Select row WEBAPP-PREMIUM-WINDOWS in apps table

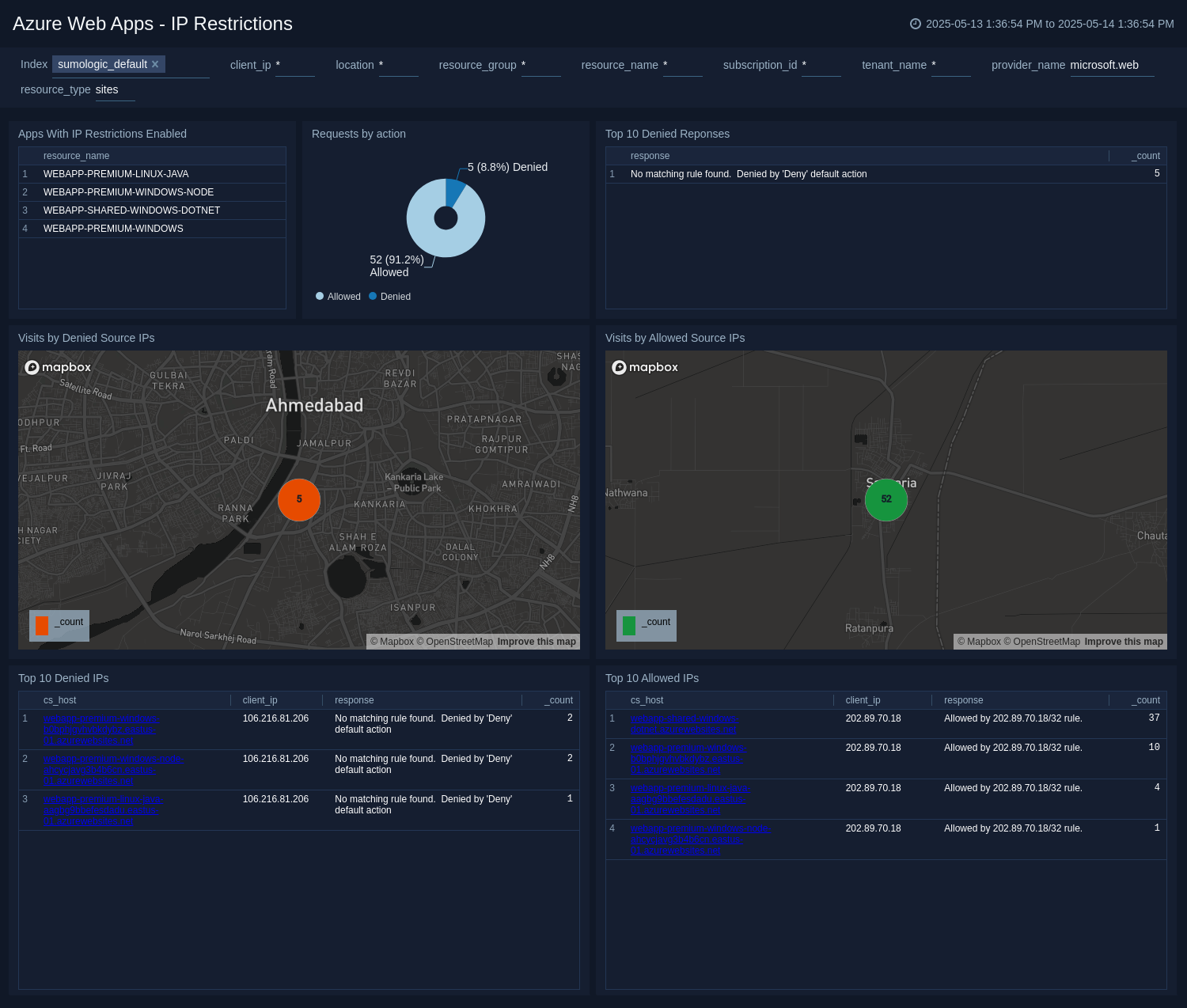point(152,229)
